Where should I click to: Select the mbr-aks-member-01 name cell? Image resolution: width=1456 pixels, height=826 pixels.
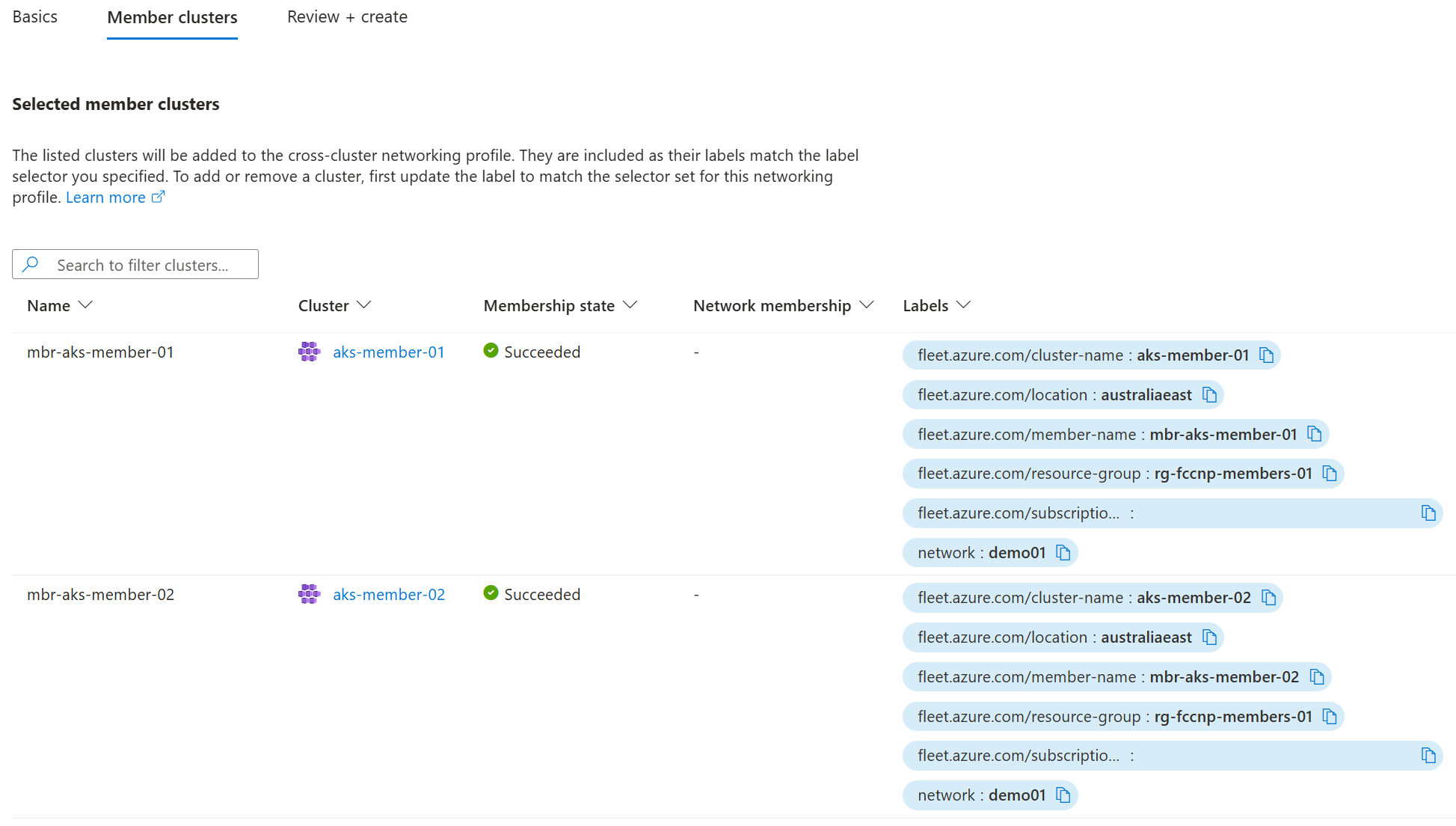point(100,352)
